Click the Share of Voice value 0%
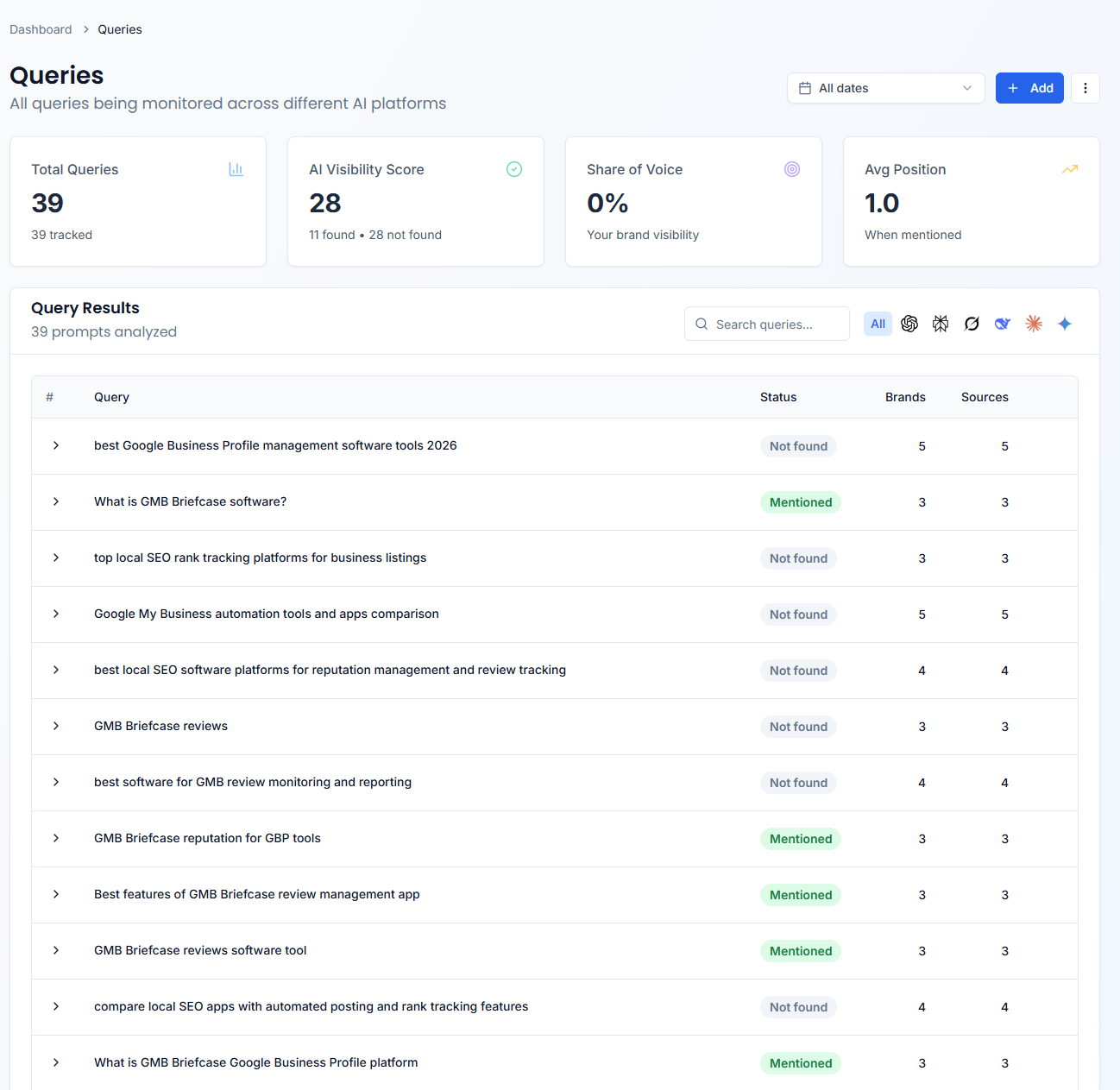 [x=607, y=203]
